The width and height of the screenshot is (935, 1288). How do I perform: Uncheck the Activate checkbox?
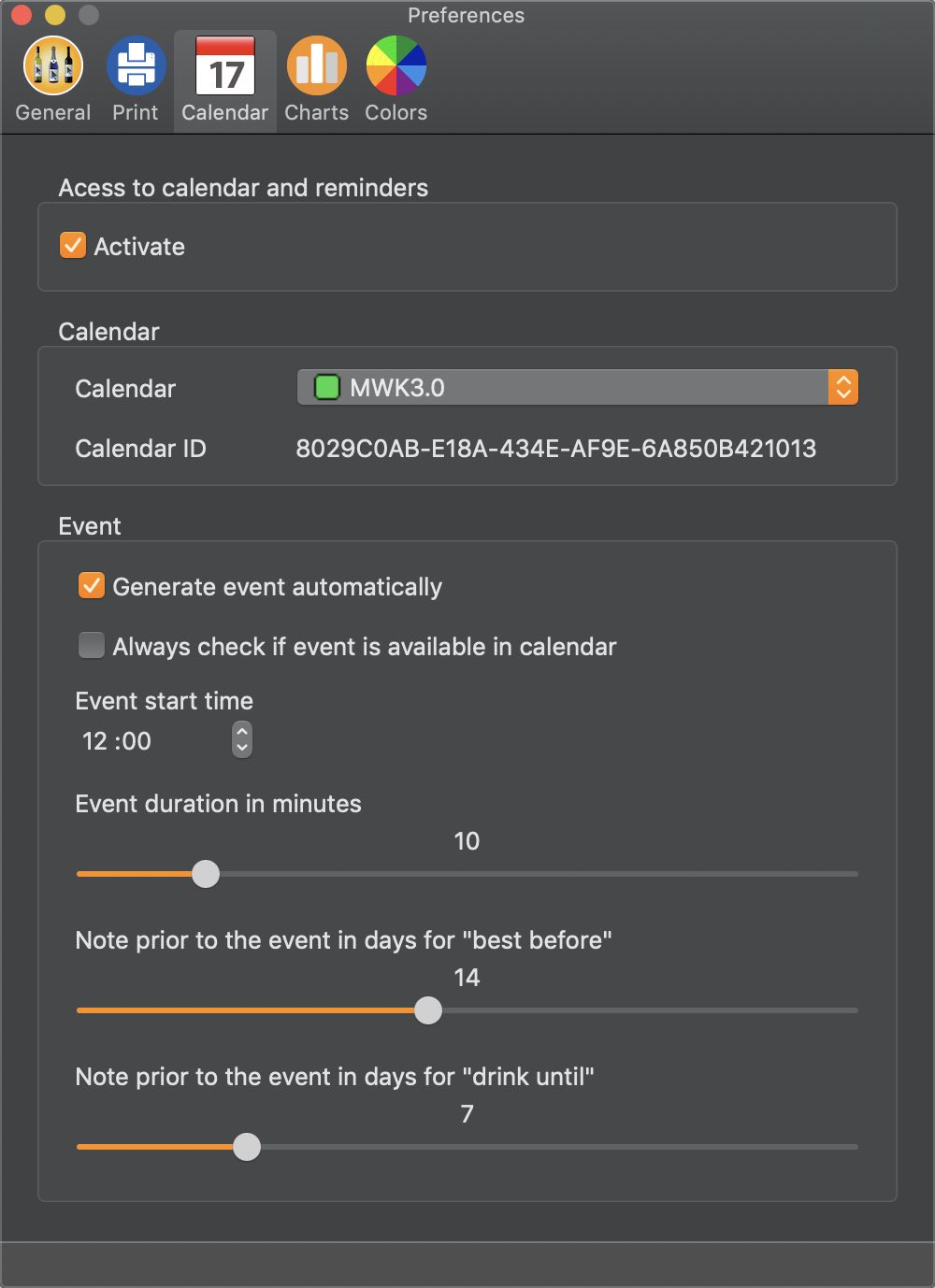coord(73,245)
